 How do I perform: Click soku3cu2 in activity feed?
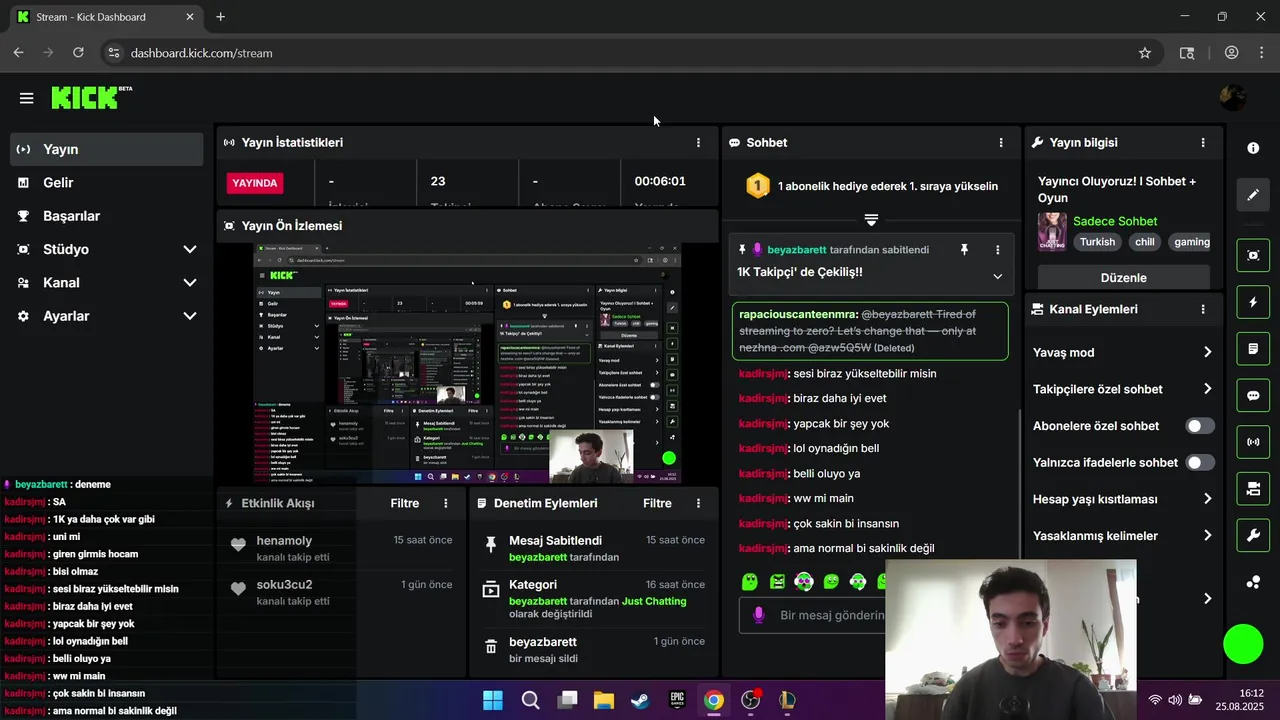(x=284, y=584)
